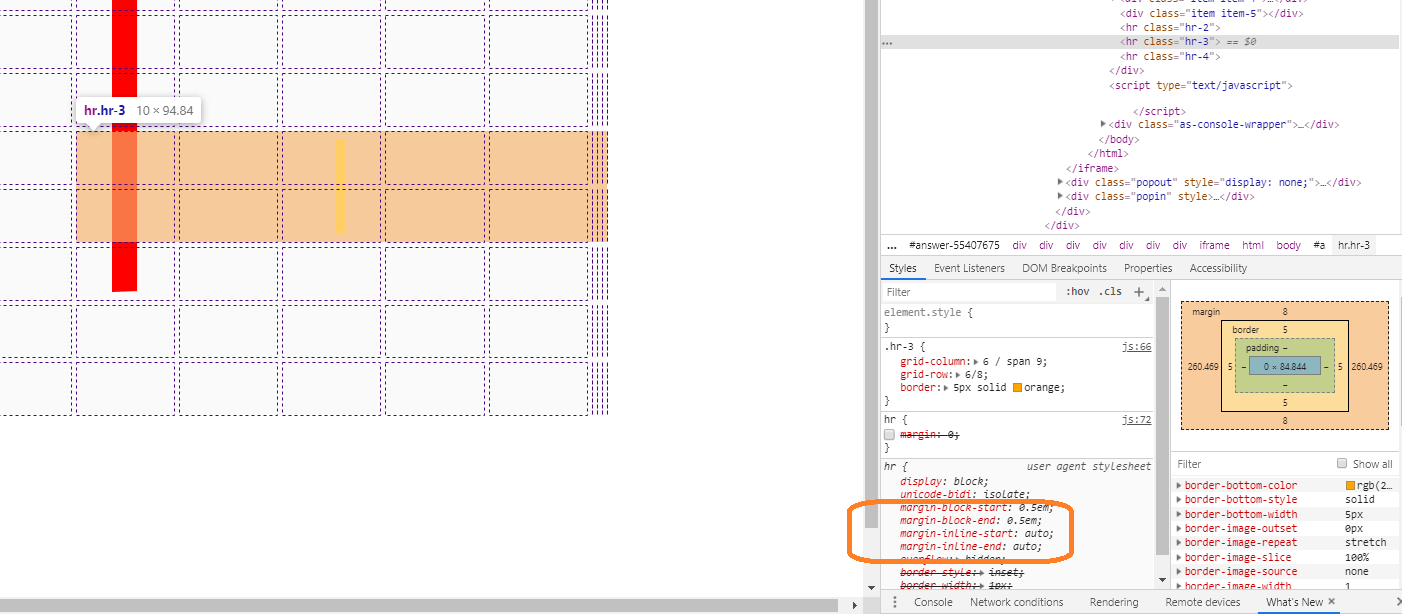
Task: Click the page's horizontal scrollbar right arrow
Action: [853, 605]
